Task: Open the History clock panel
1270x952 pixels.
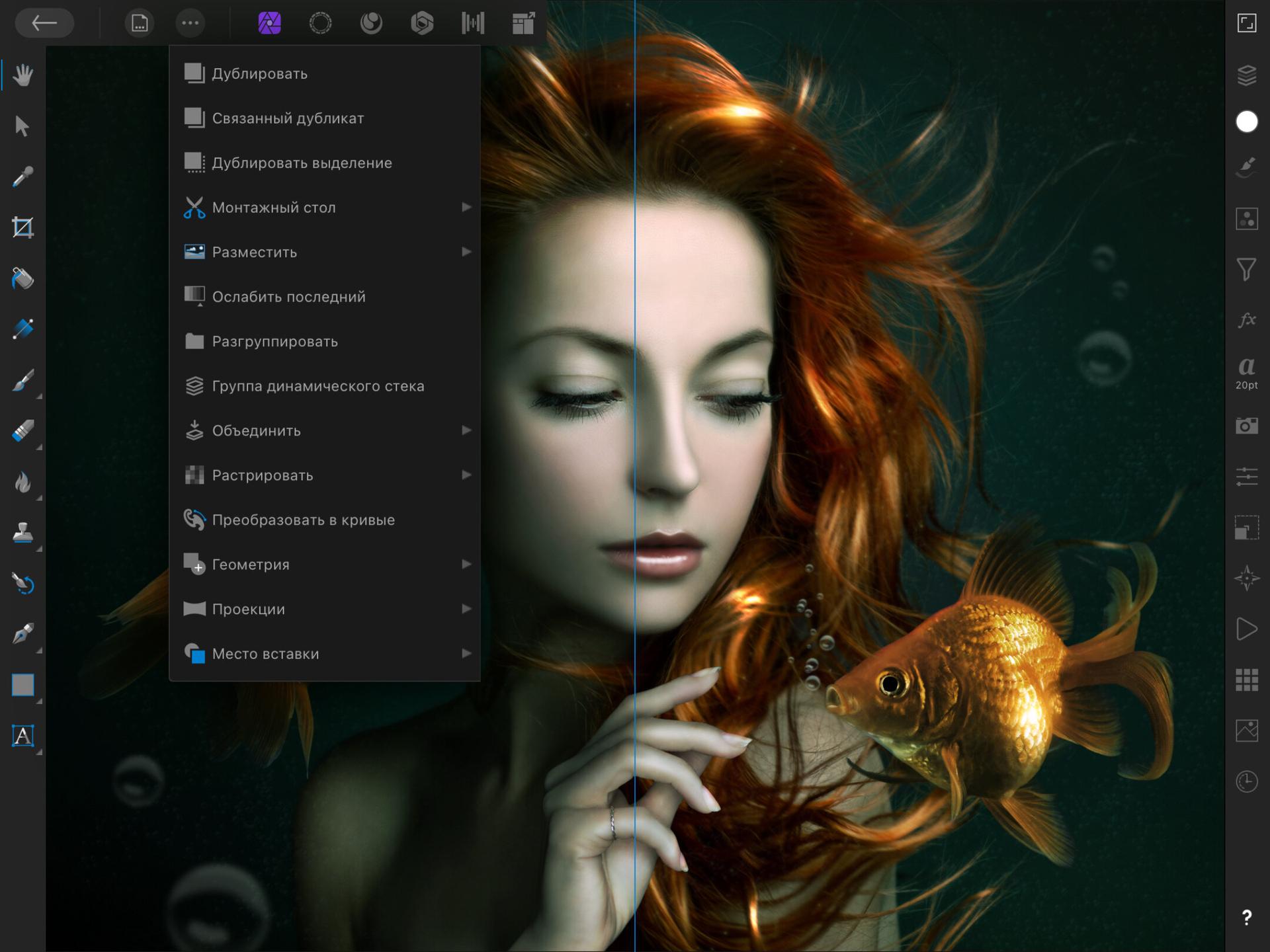Action: [x=1246, y=781]
